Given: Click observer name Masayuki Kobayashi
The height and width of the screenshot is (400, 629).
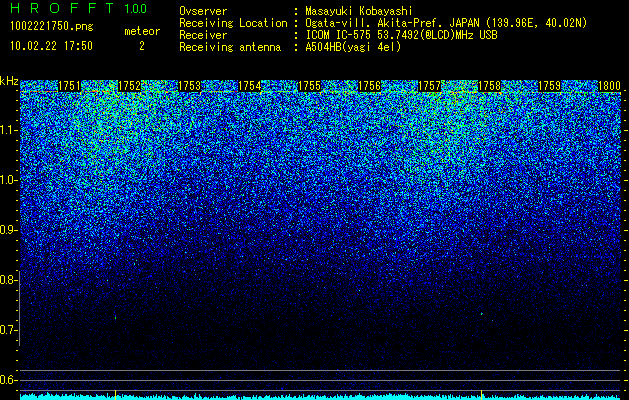Looking at the screenshot, I should (359, 11).
